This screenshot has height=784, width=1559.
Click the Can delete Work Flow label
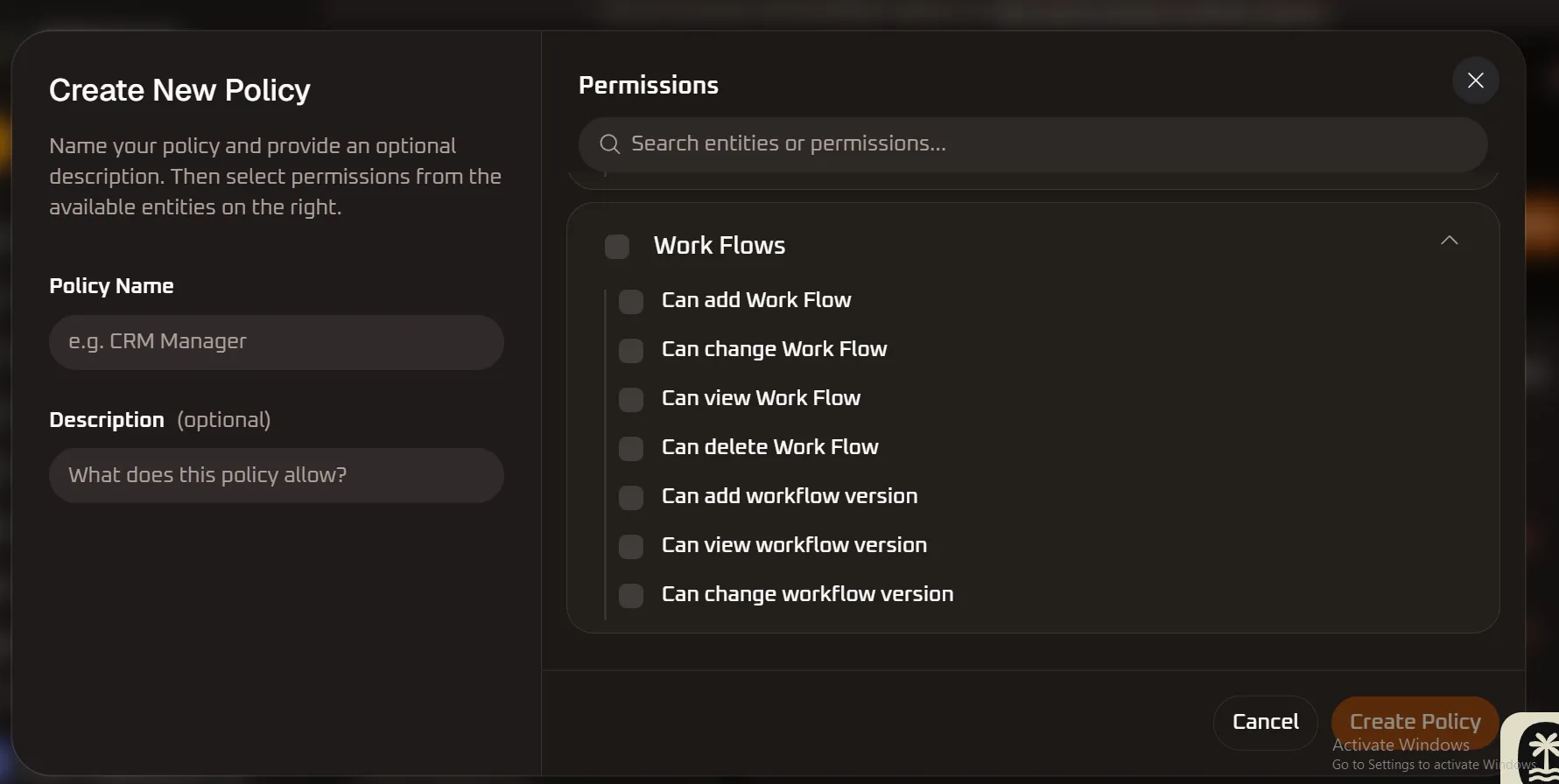point(770,447)
